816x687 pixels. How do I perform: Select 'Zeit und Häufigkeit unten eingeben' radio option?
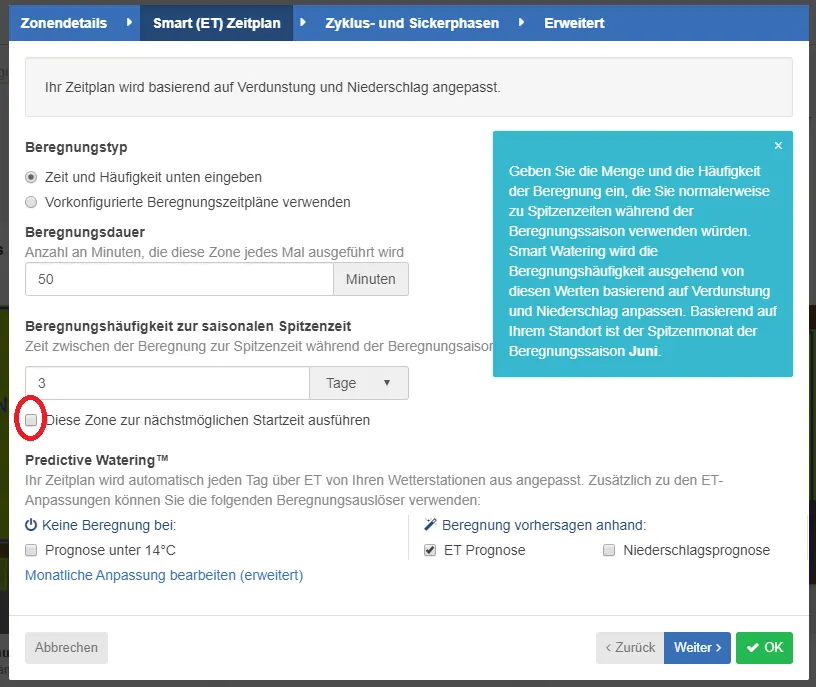click(x=32, y=177)
